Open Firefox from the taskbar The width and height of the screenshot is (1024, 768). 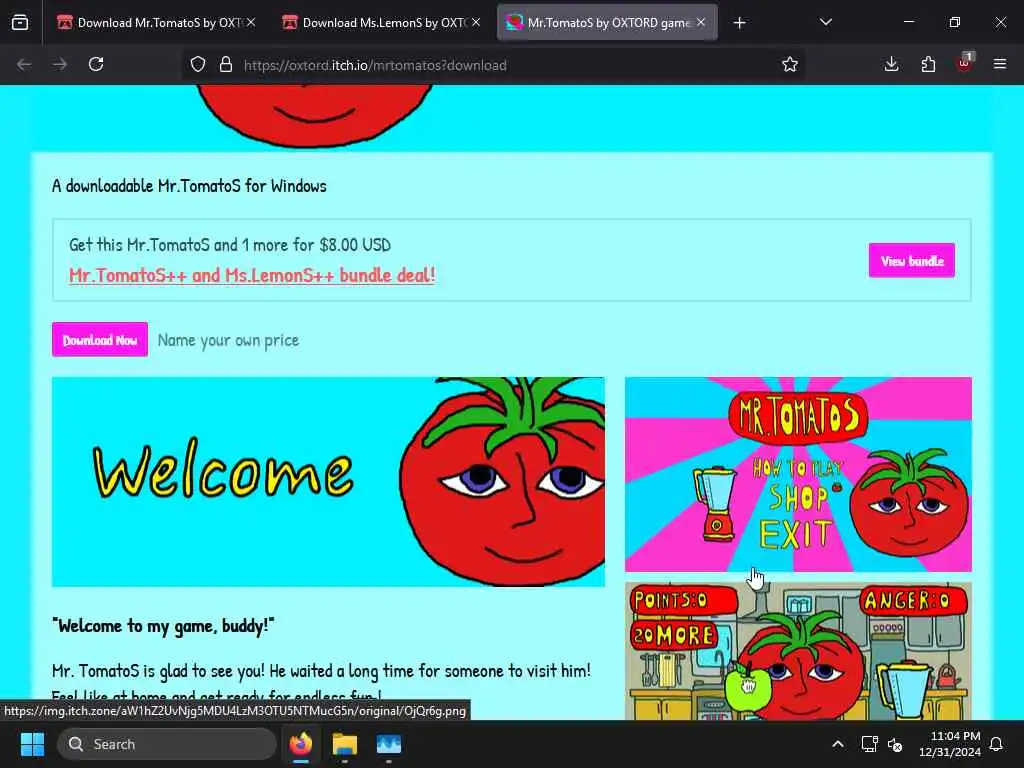click(301, 744)
